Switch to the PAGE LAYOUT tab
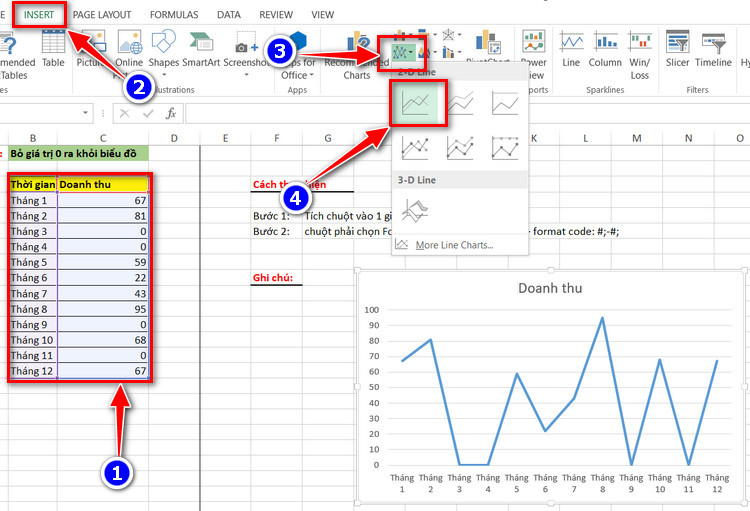Image resolution: width=750 pixels, height=511 pixels. point(102,15)
